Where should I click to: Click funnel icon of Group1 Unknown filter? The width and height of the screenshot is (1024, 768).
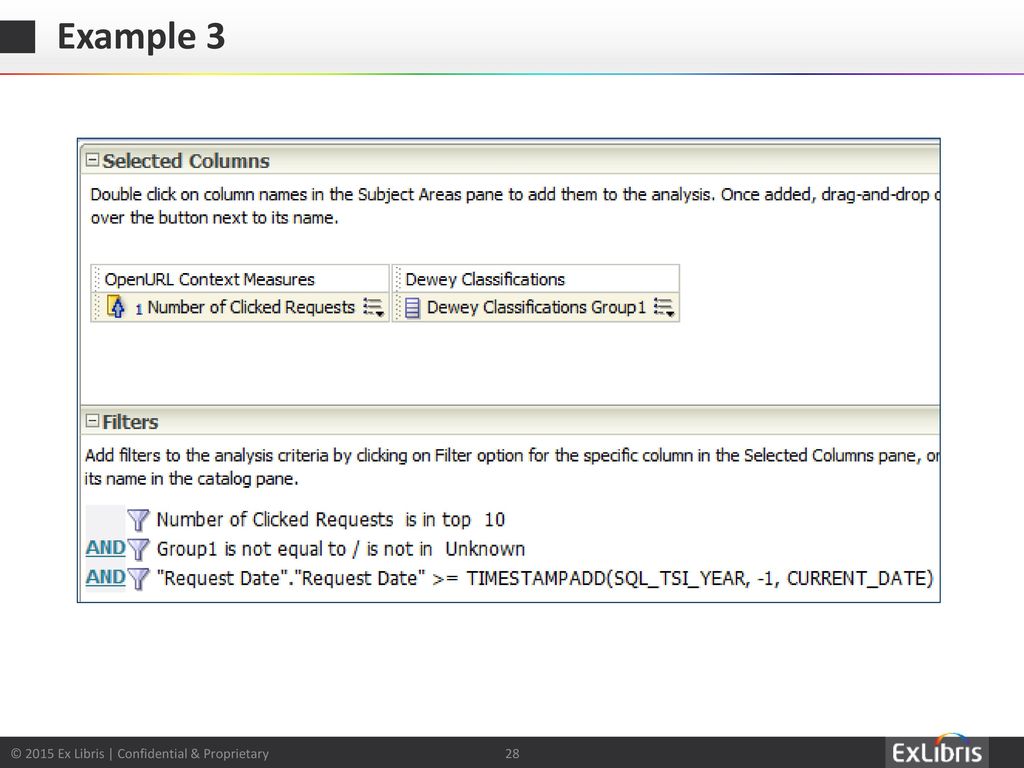[x=139, y=549]
